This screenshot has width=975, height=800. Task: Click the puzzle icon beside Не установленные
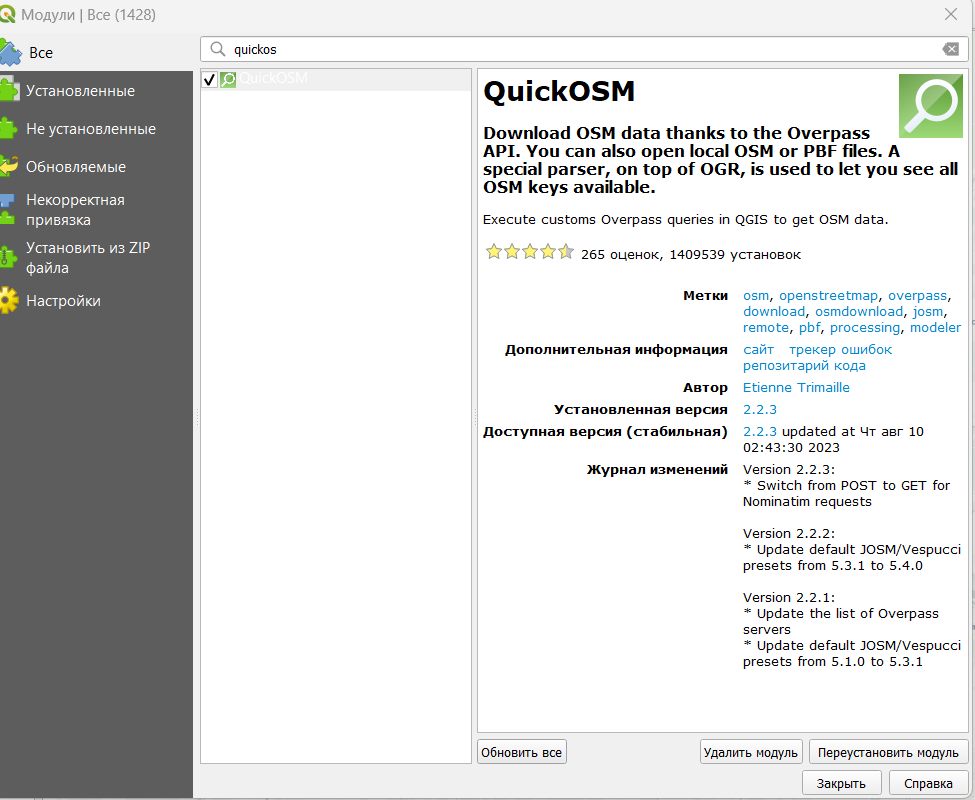pyautogui.click(x=9, y=128)
